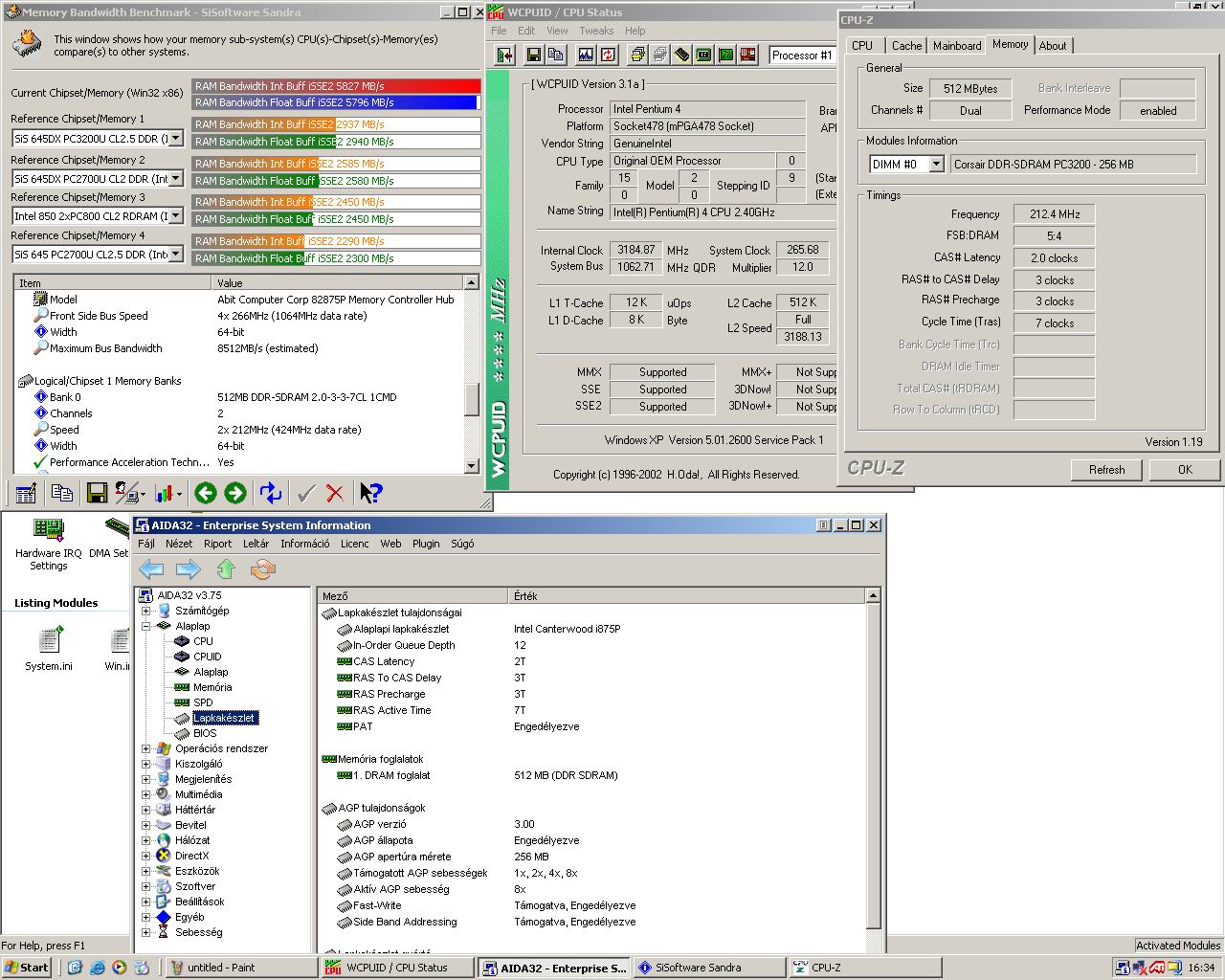Viewport: 1225px width, 980px height.
Task: Collapse the Alaplap tree node
Action: (x=145, y=626)
